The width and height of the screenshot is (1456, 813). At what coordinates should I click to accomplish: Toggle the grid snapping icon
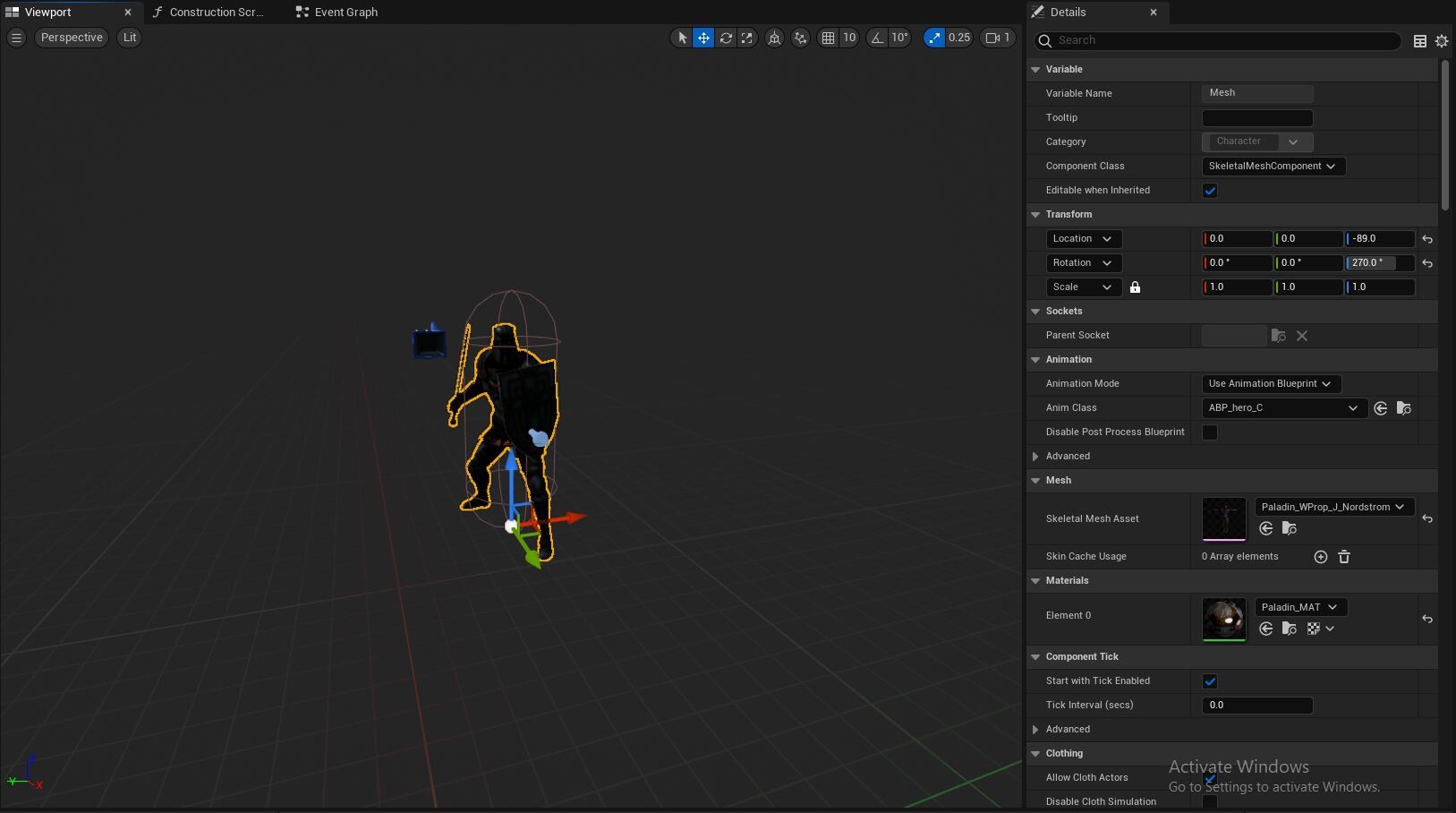click(828, 38)
